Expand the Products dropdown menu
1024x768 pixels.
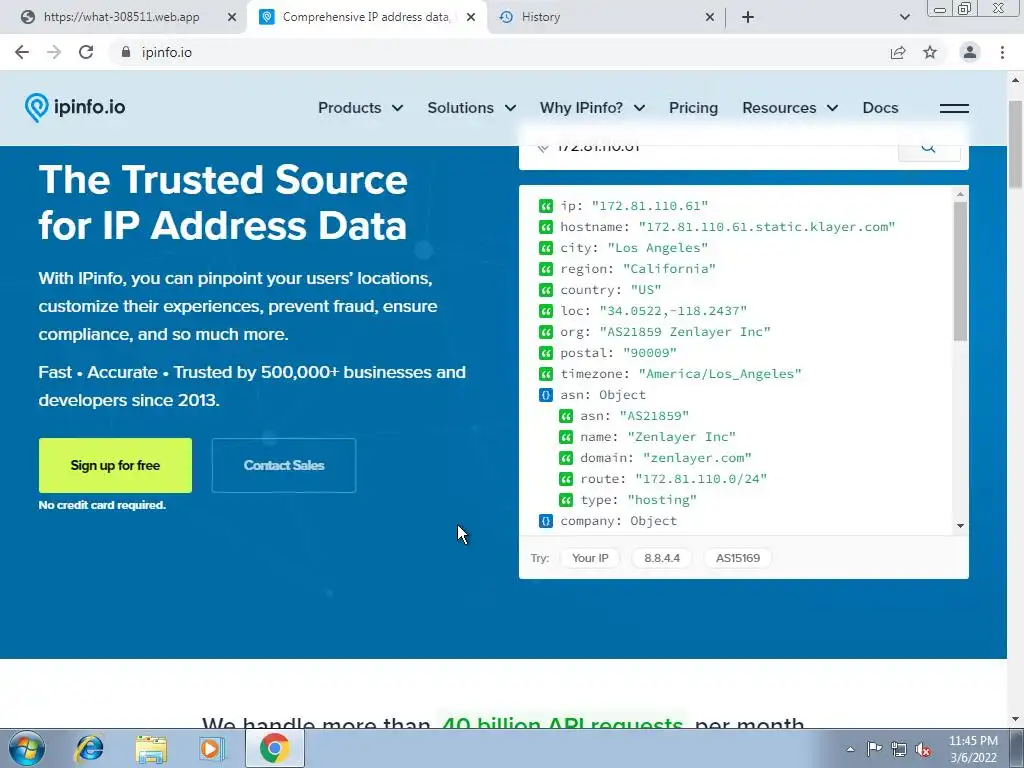point(360,108)
